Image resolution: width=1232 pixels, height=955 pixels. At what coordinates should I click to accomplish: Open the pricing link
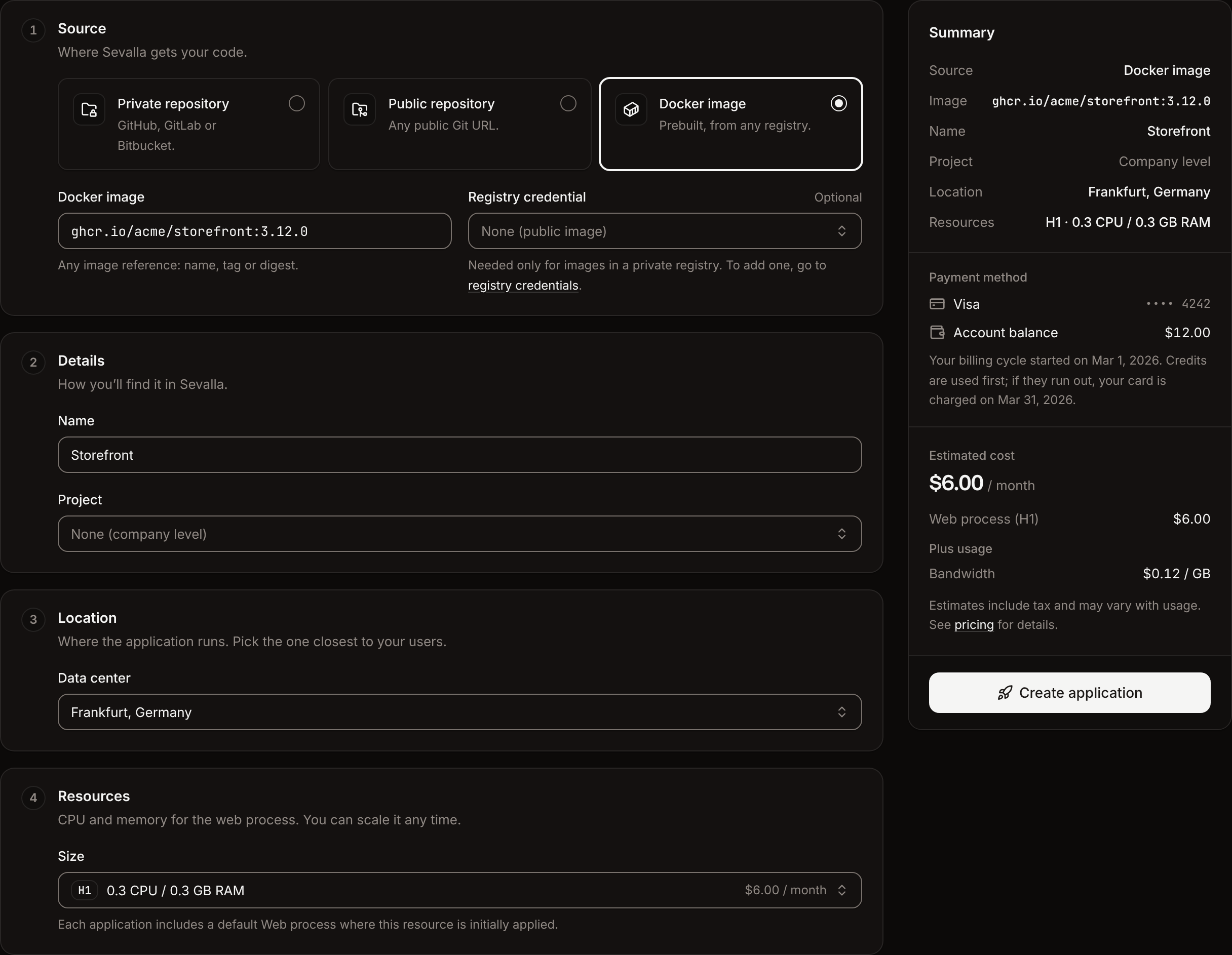tap(974, 625)
